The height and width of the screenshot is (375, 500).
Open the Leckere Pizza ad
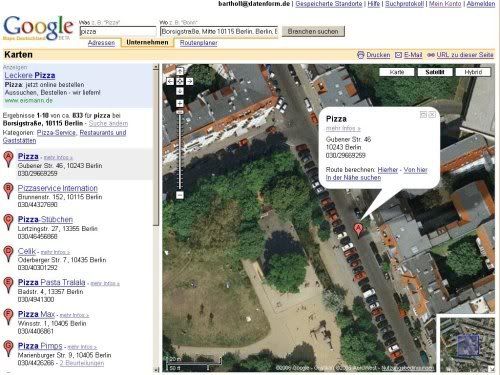pyautogui.click(x=30, y=75)
